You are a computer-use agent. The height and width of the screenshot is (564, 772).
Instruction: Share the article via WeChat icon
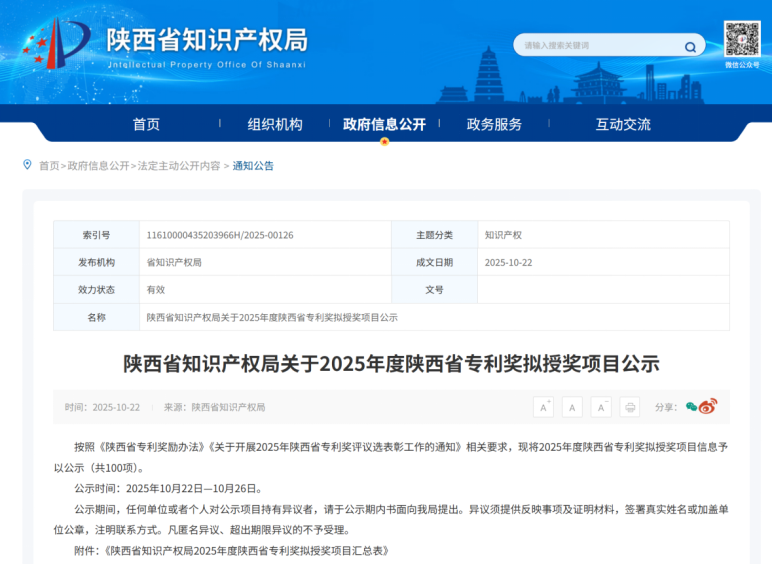[691, 407]
